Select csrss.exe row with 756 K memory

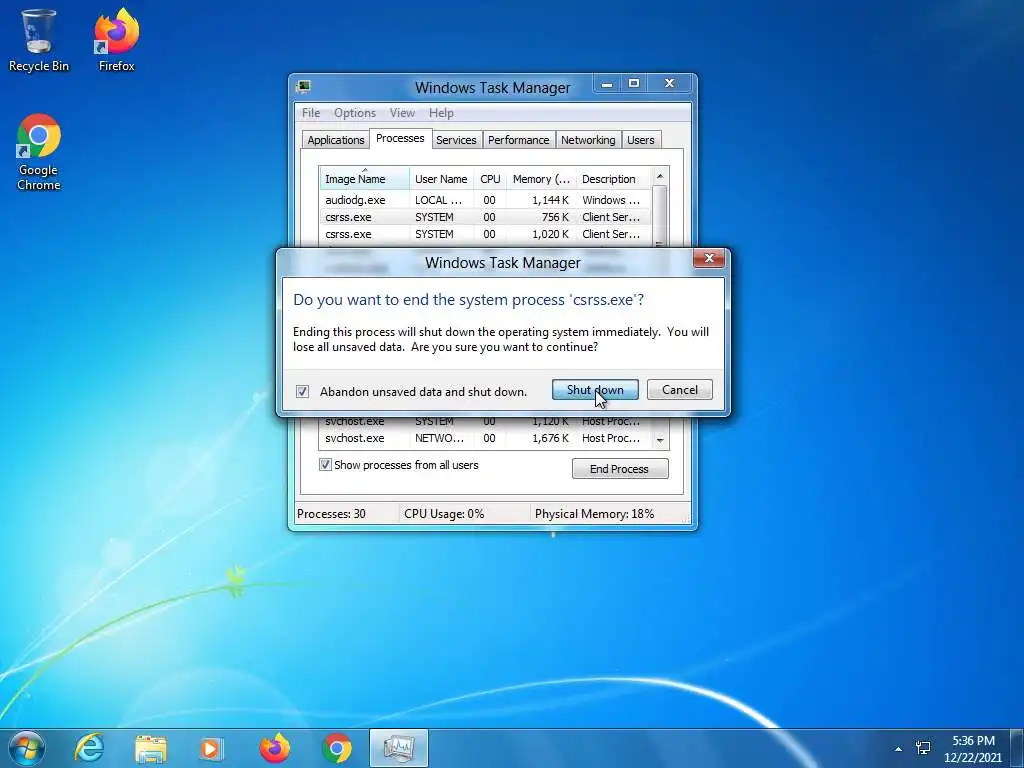485,217
